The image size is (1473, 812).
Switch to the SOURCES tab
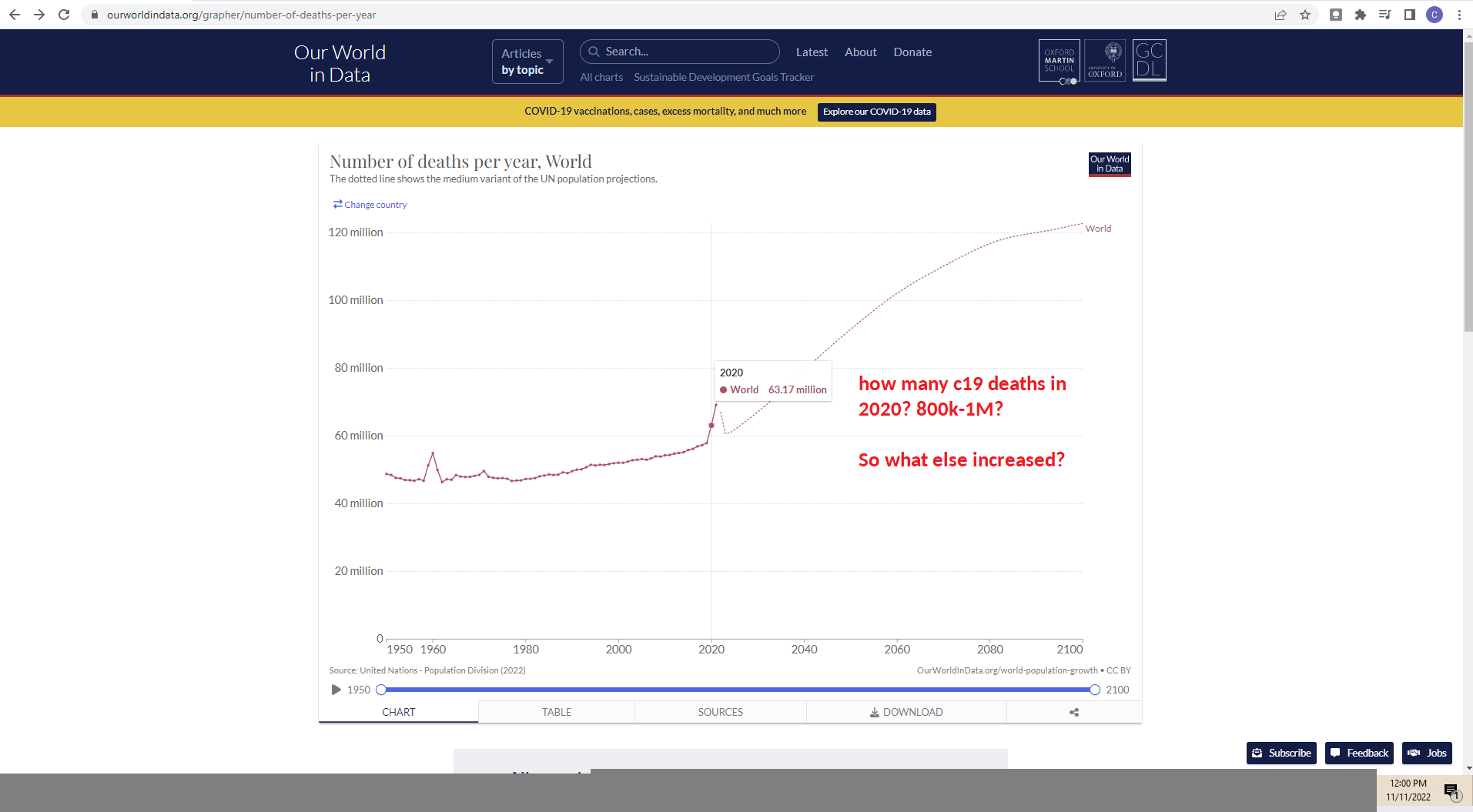[720, 712]
